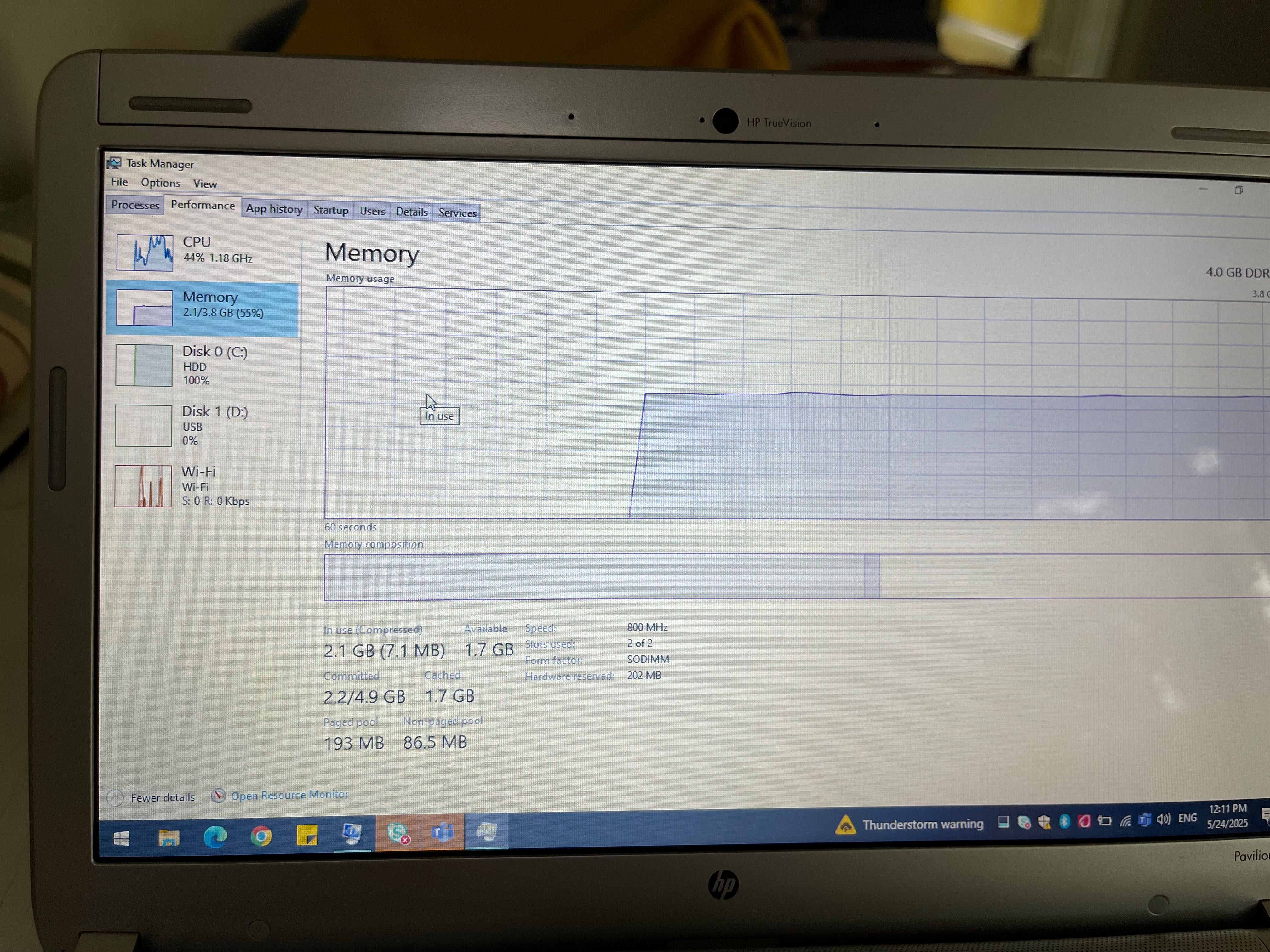Viewport: 1270px width, 952px height.
Task: Click the '193 MB' paged pool value
Action: pyautogui.click(x=354, y=743)
